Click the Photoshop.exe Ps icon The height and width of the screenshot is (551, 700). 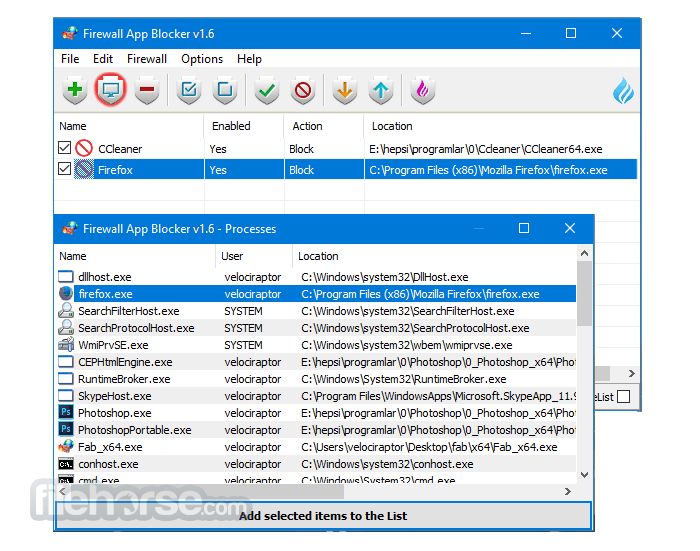pos(66,412)
